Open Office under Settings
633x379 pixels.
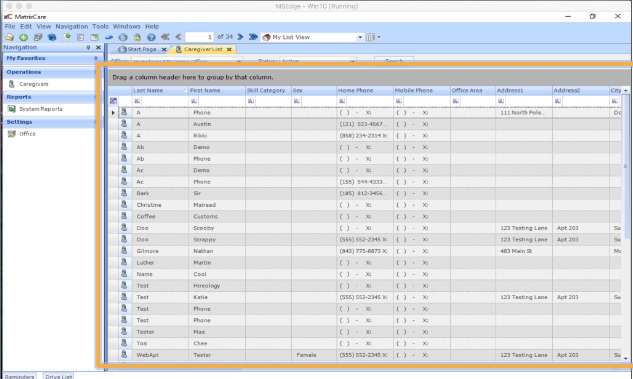pyautogui.click(x=27, y=134)
